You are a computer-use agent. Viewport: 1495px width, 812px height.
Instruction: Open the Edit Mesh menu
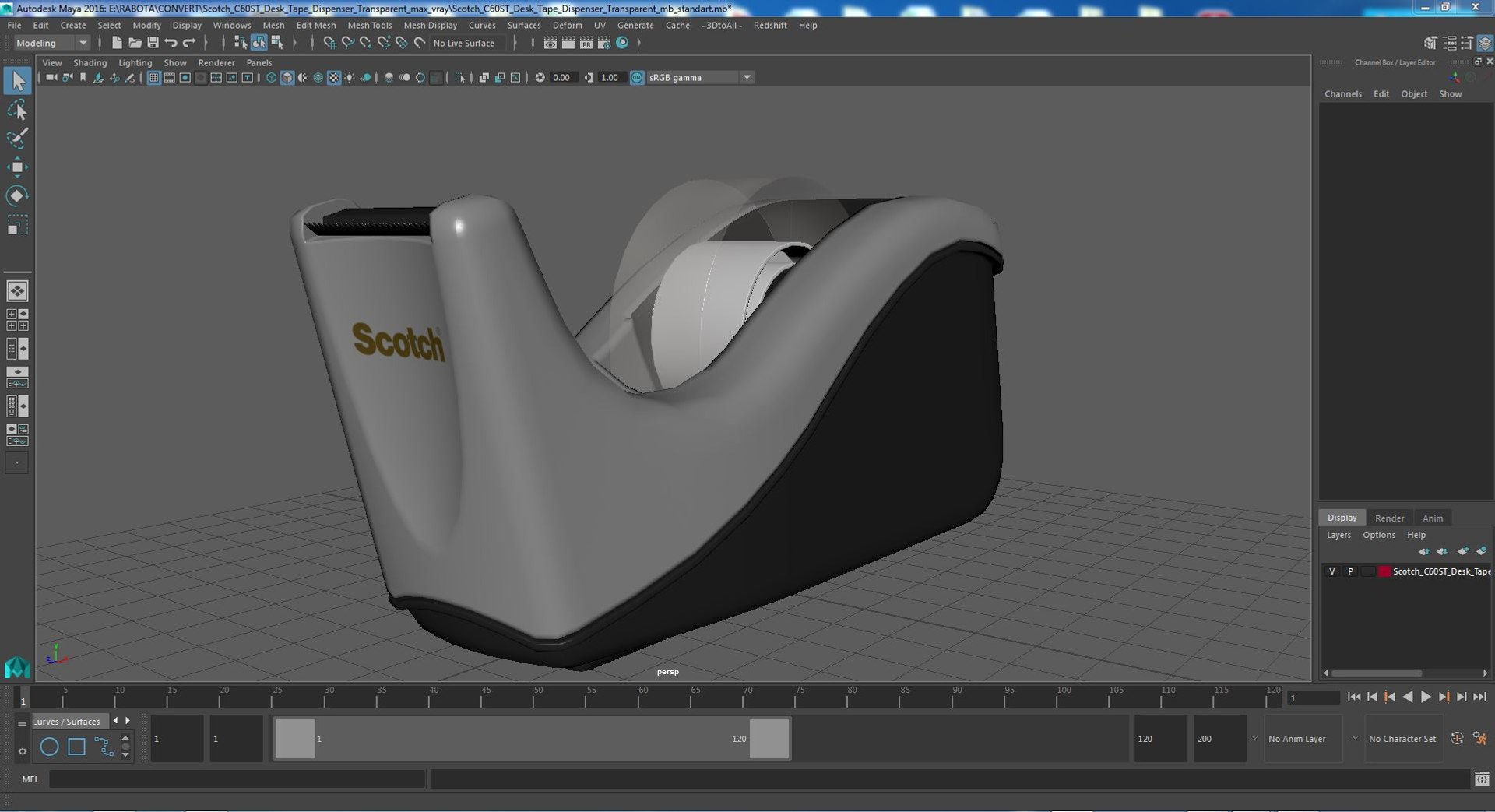316,25
